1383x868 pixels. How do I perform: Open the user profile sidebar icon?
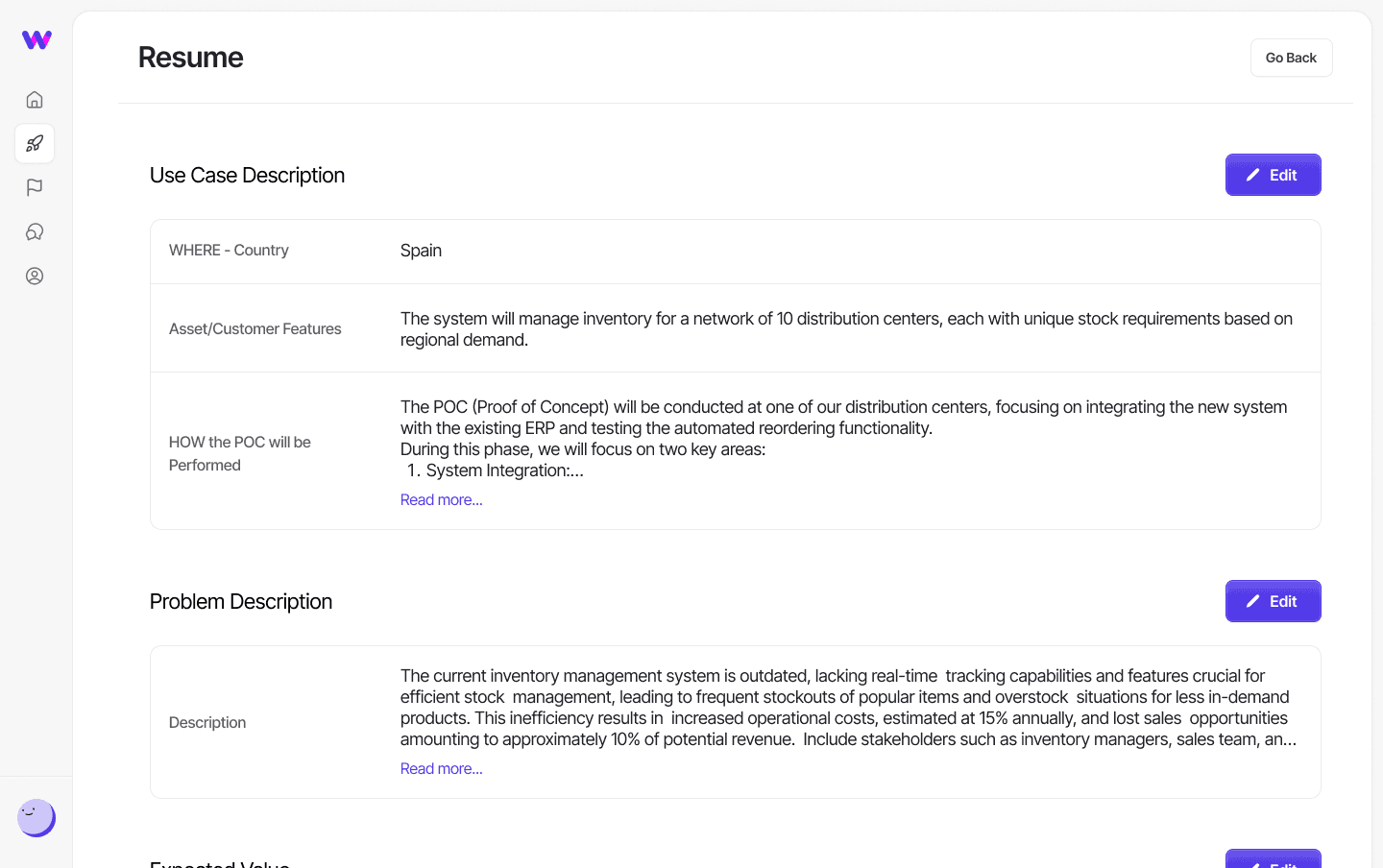[35, 277]
